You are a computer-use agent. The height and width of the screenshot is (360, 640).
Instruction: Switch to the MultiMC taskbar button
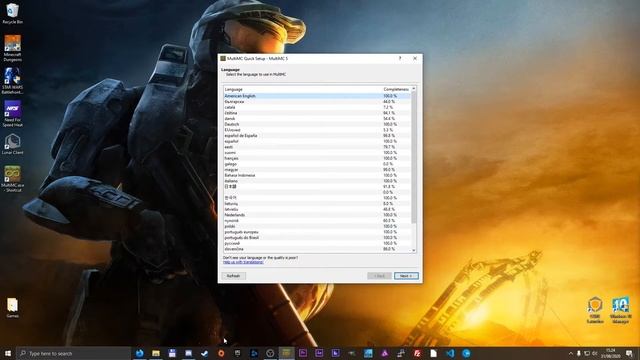click(287, 353)
